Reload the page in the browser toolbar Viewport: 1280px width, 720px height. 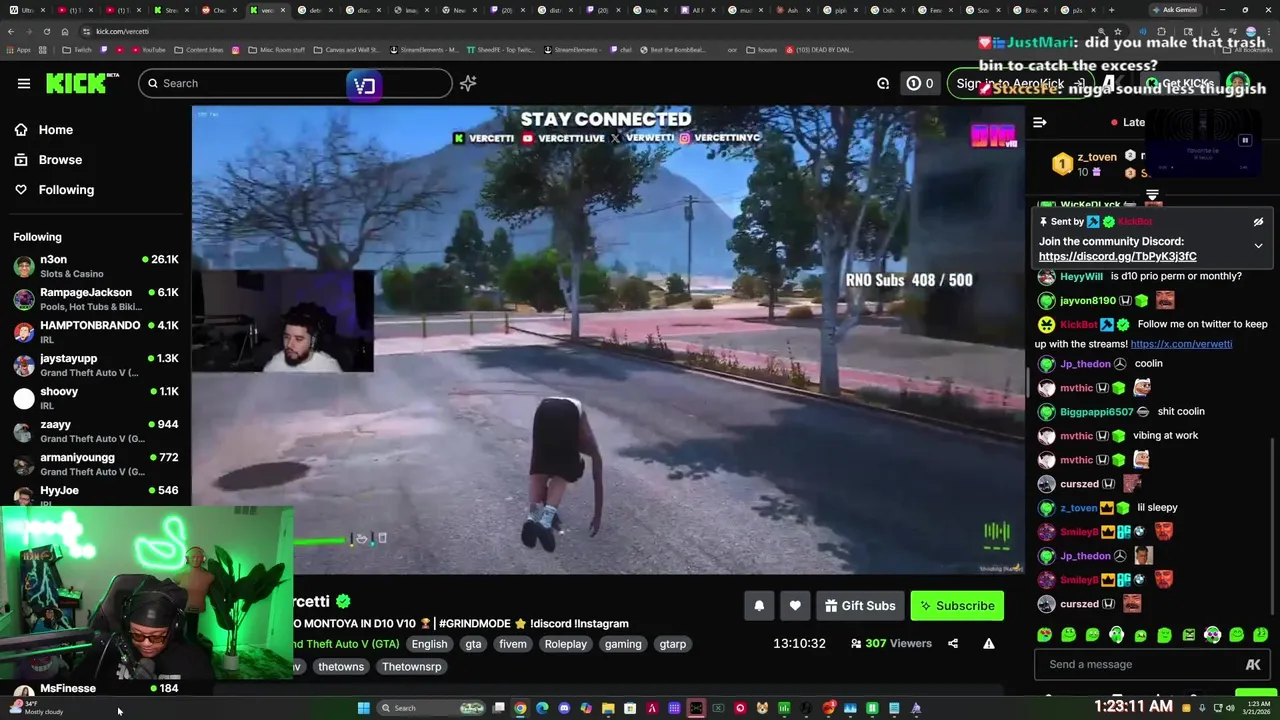pos(46,31)
